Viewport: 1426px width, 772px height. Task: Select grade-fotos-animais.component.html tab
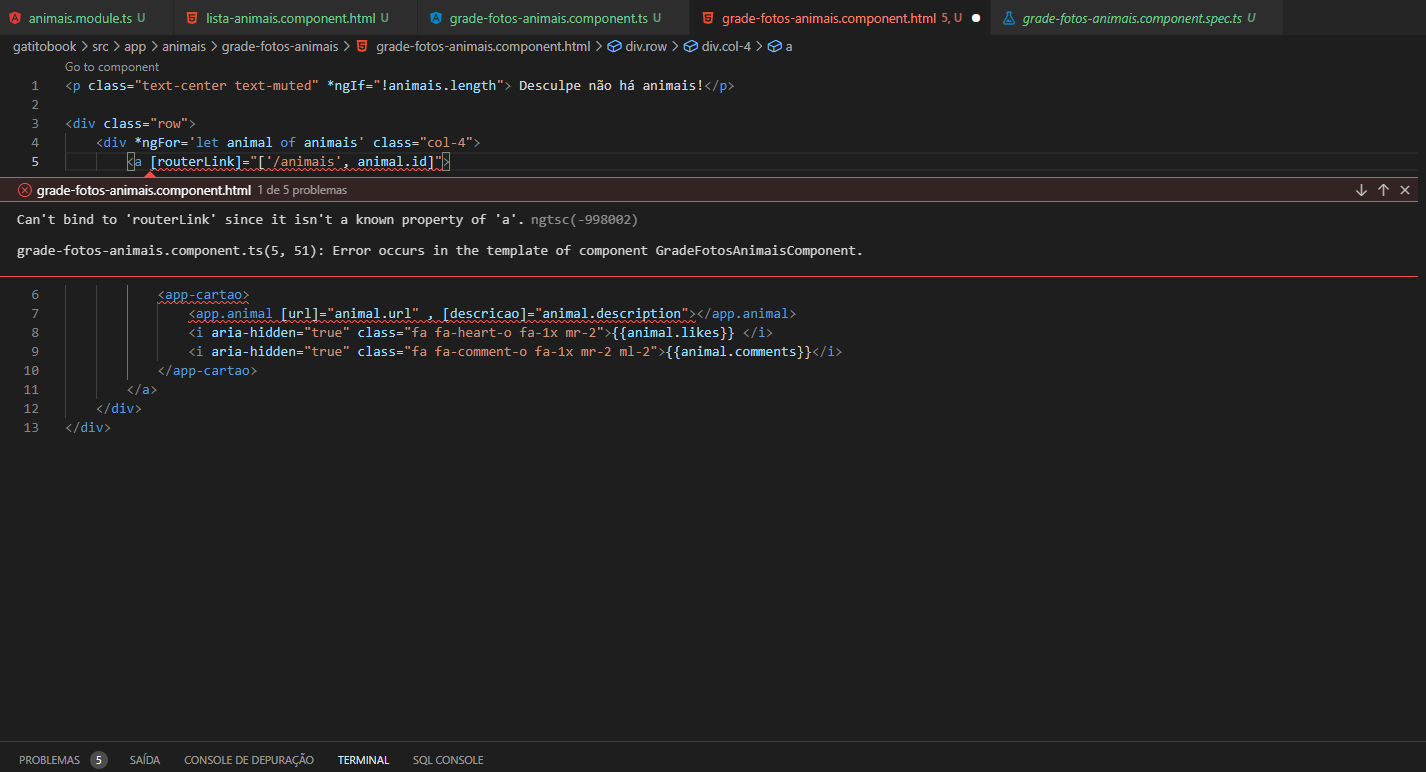pos(840,18)
